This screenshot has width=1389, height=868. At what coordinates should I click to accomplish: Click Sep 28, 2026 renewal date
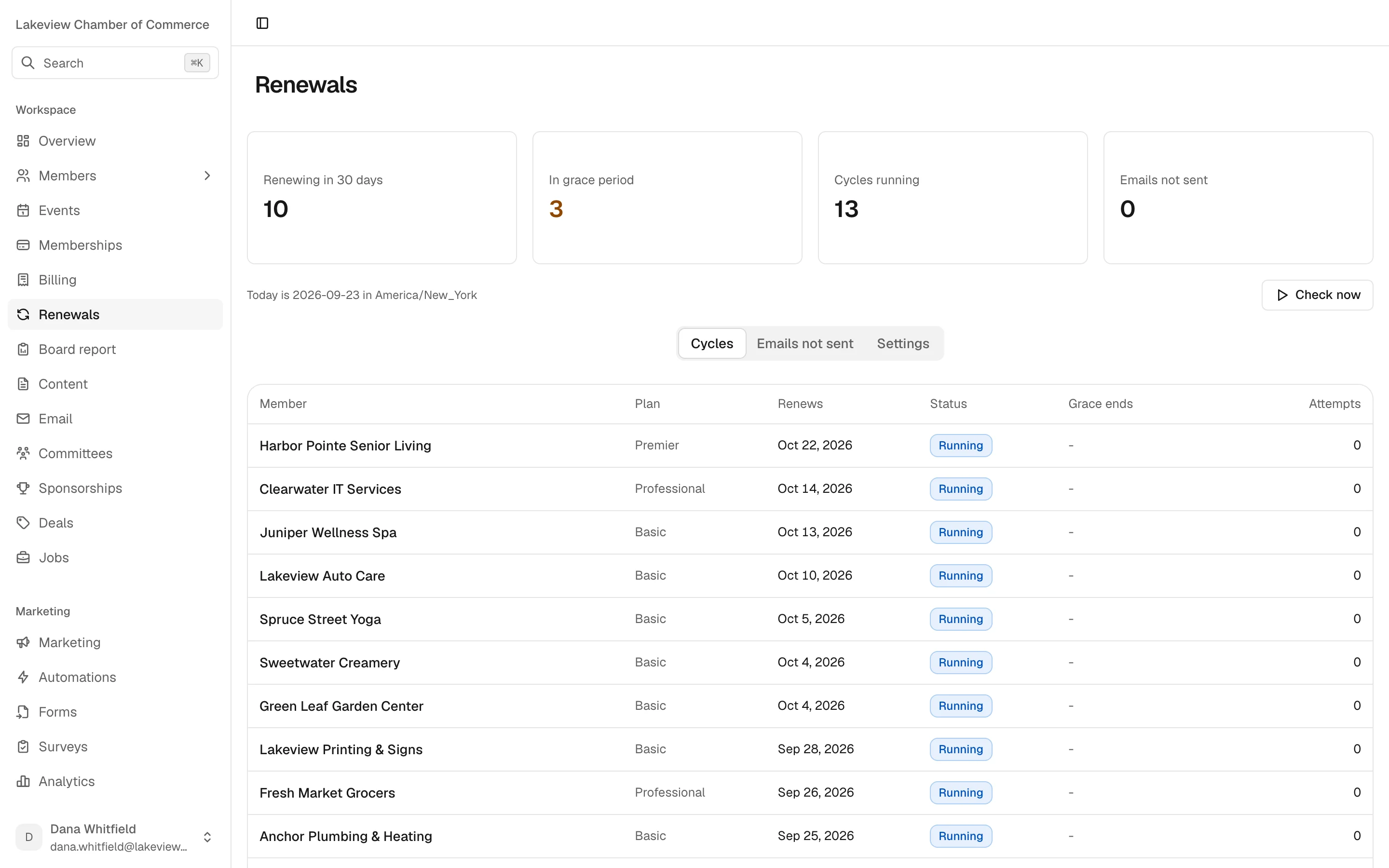(x=816, y=749)
